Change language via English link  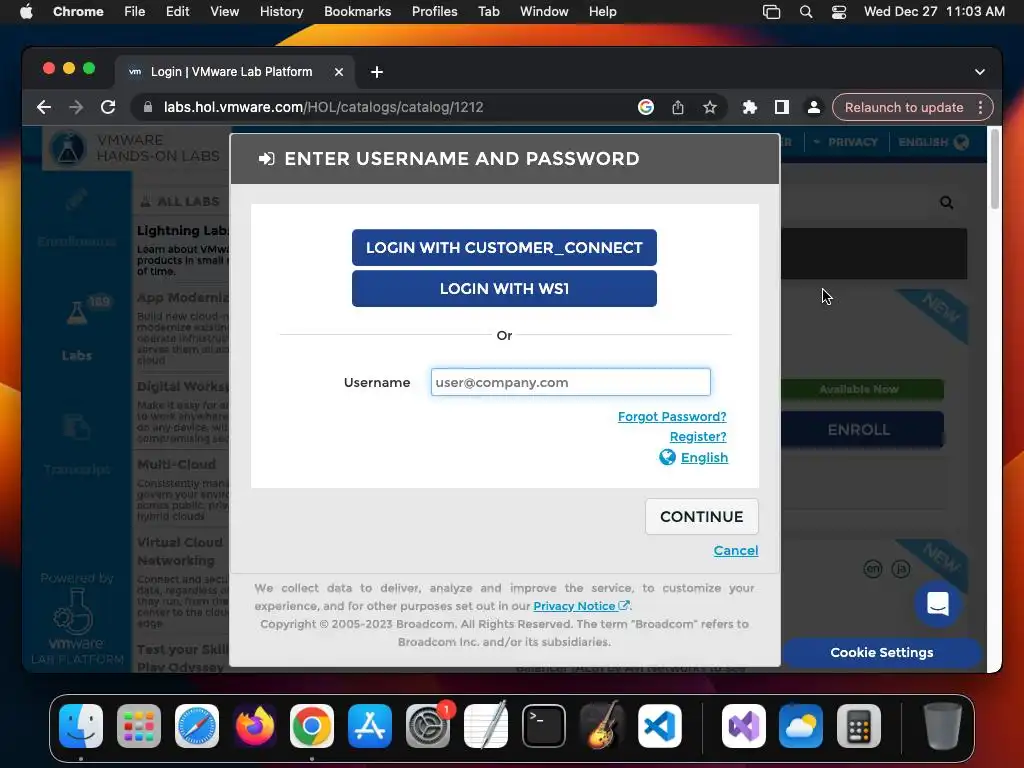[x=704, y=457]
